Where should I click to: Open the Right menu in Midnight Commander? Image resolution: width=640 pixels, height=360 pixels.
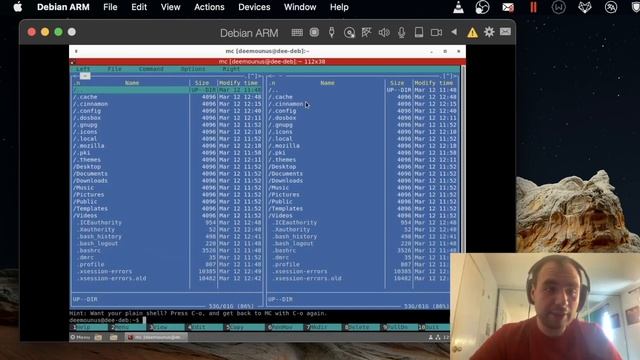[231, 69]
